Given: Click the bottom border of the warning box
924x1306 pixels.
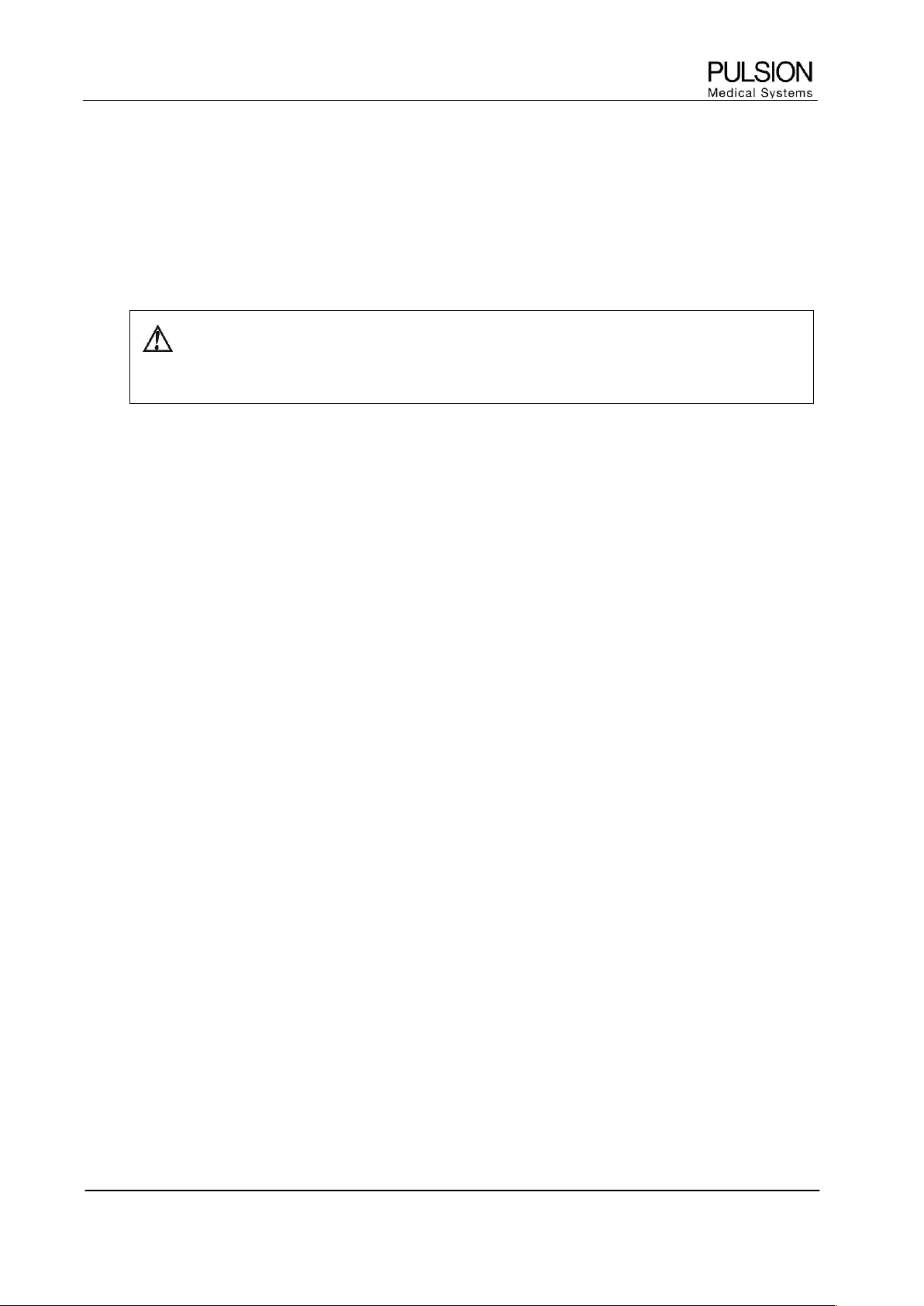Looking at the screenshot, I should (x=471, y=403).
